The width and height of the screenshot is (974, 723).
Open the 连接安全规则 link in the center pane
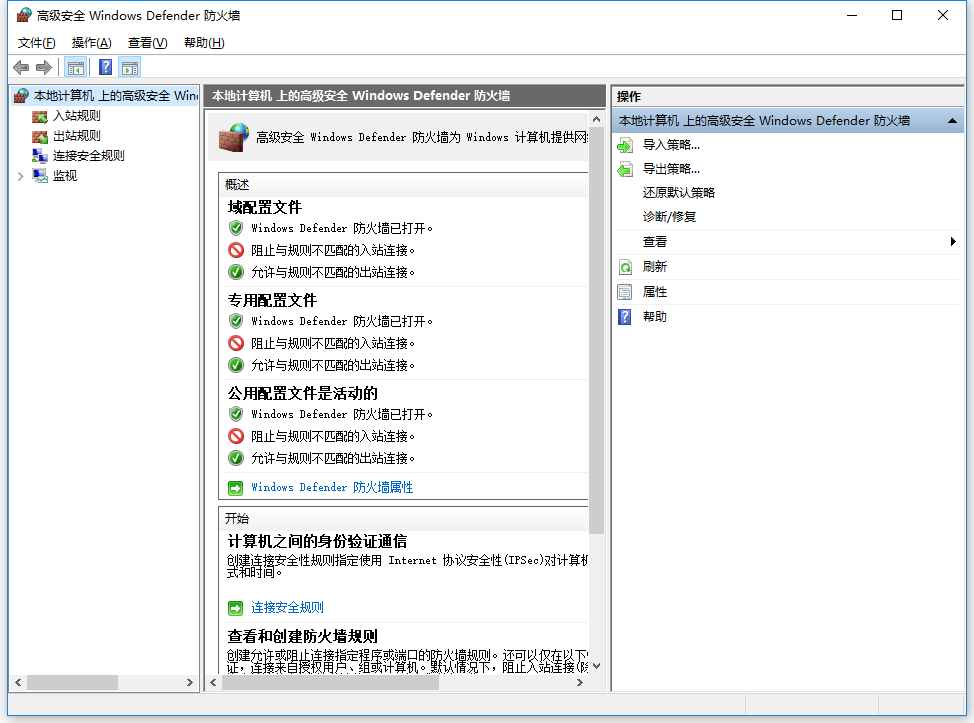(x=288, y=607)
